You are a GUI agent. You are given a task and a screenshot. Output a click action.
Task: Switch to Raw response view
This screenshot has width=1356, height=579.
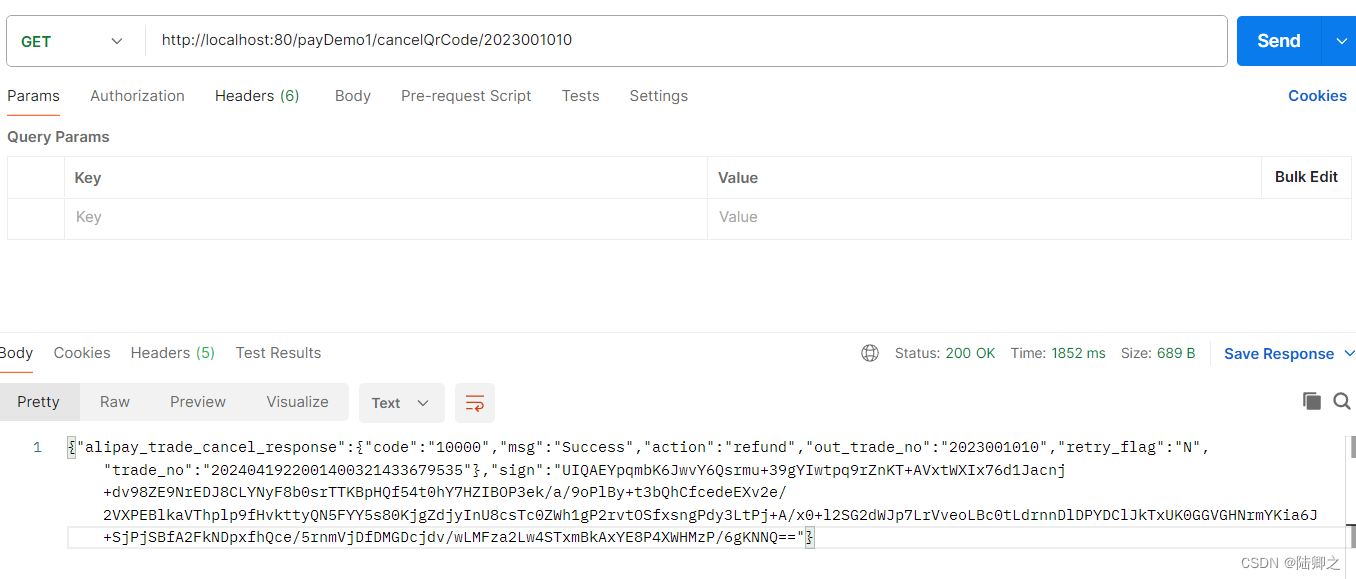coord(115,402)
